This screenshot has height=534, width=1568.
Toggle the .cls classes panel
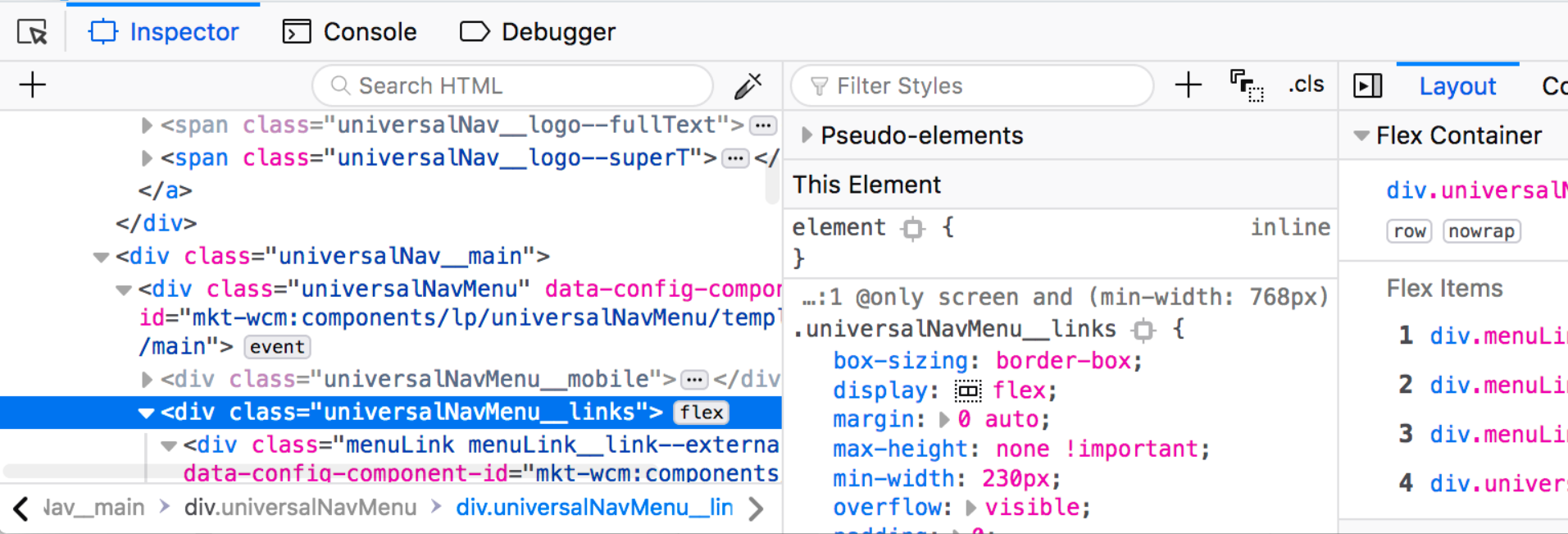pos(1306,85)
